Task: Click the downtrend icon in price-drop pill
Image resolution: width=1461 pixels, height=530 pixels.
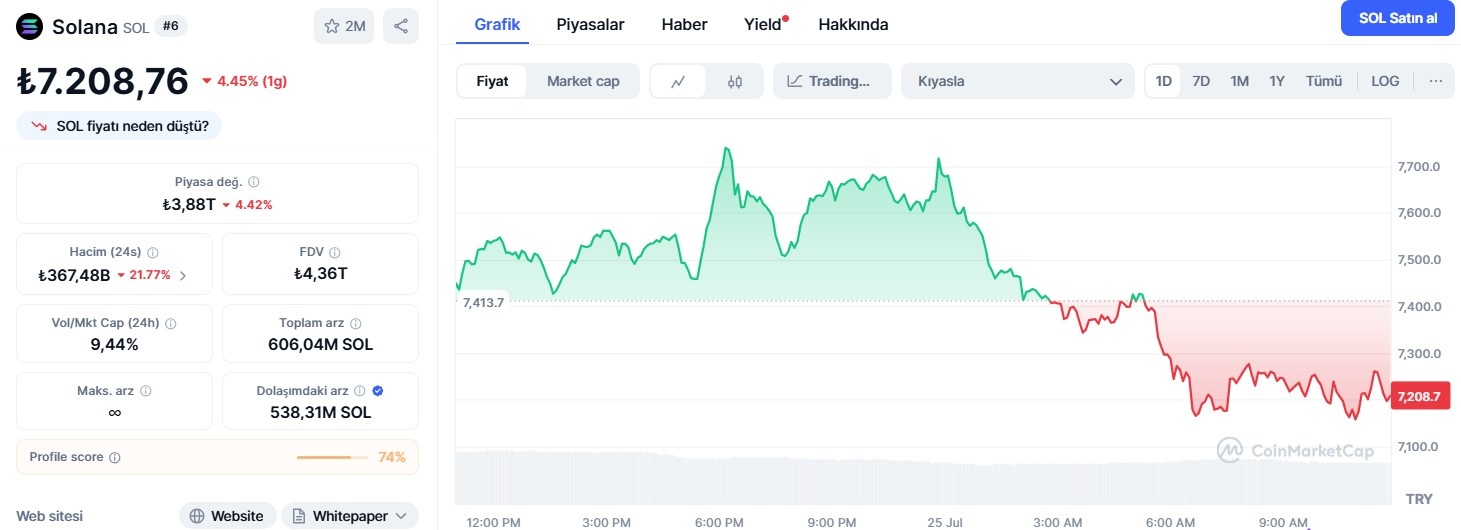Action: (x=40, y=126)
